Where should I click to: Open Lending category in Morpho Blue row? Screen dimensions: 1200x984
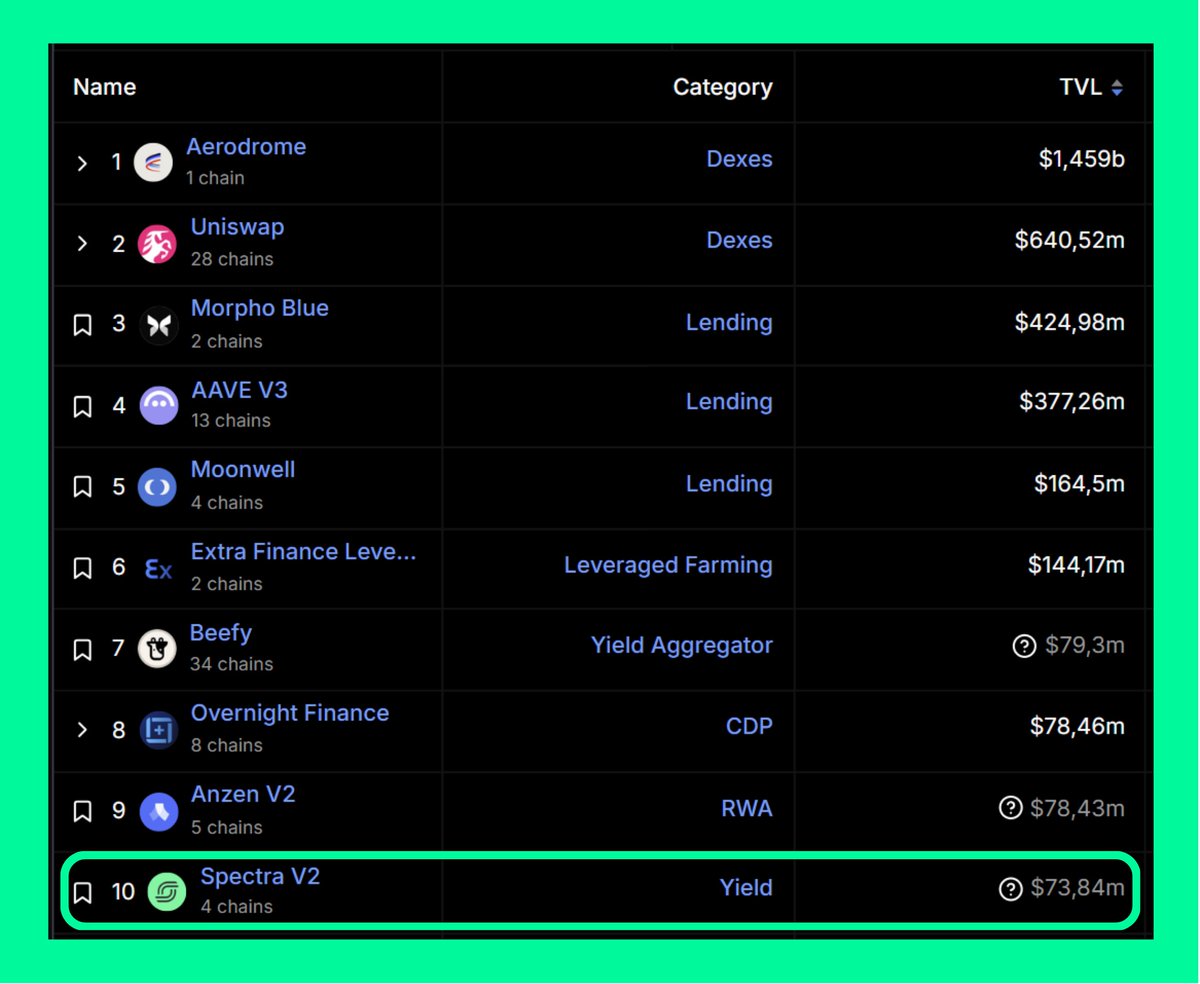pyautogui.click(x=729, y=322)
